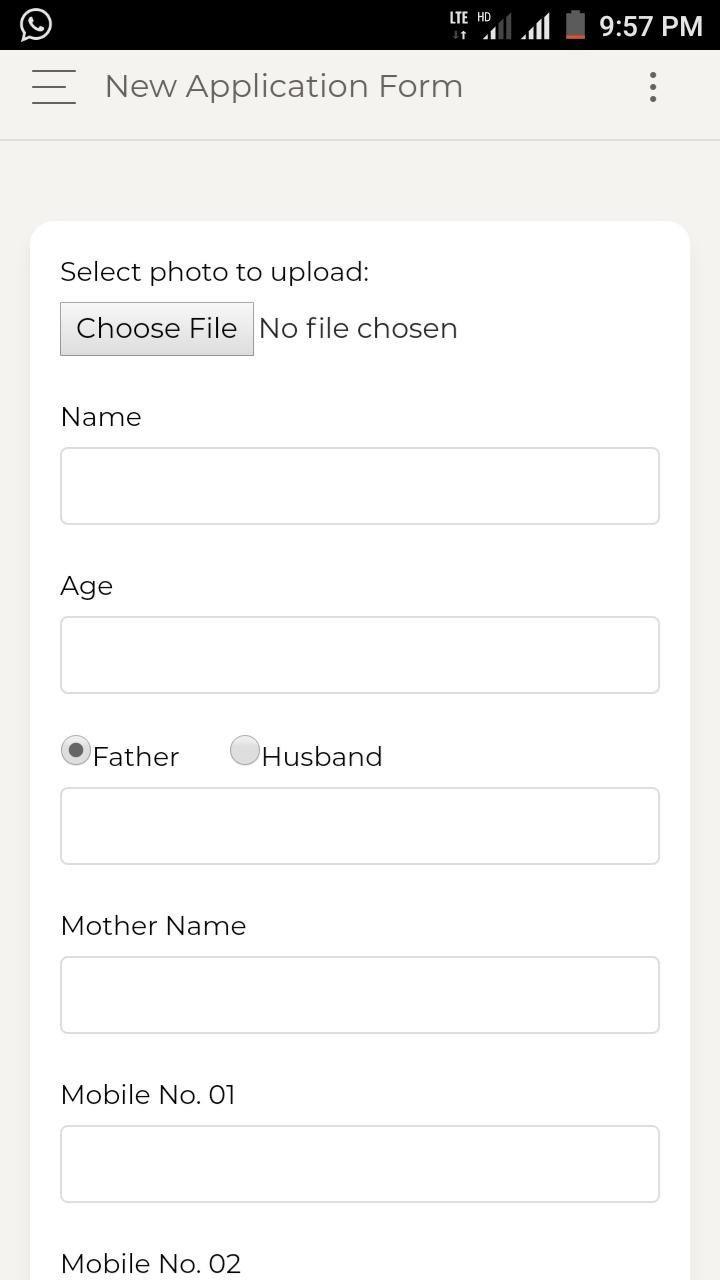Tap the LTE network indicator icon

[x=459, y=25]
